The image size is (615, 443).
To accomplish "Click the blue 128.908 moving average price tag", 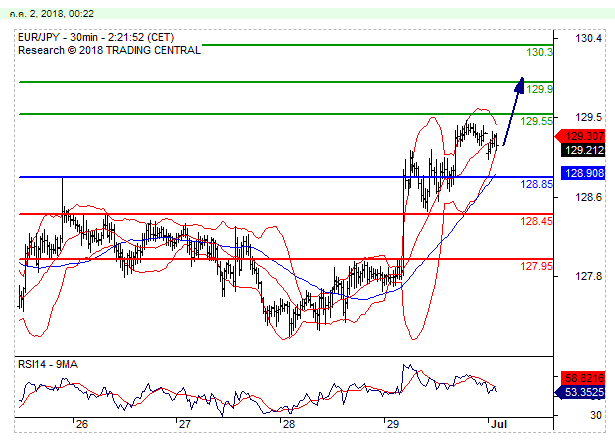I will tap(583, 173).
